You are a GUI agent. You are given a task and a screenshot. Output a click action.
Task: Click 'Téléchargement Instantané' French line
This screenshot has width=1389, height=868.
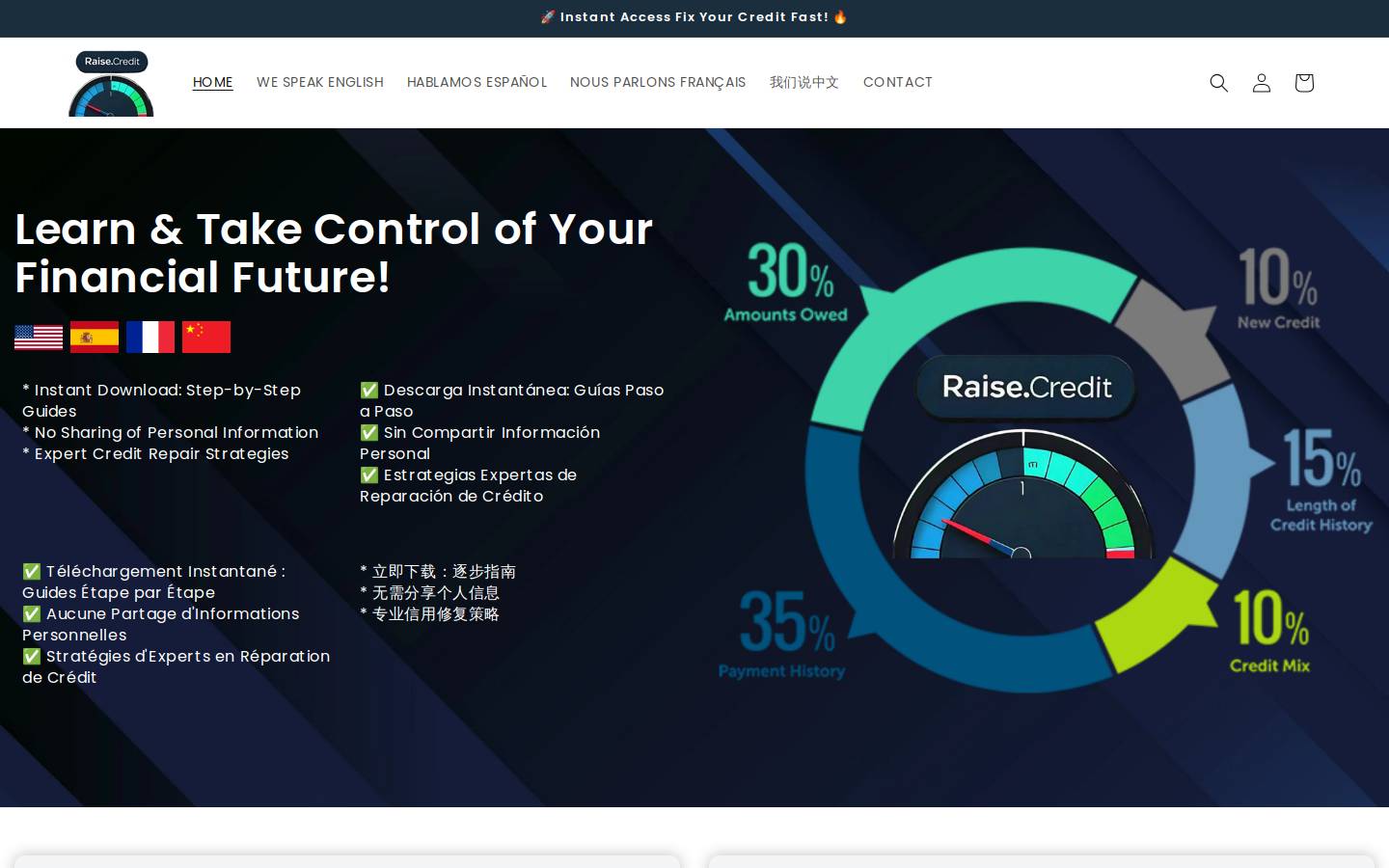pyautogui.click(x=154, y=582)
